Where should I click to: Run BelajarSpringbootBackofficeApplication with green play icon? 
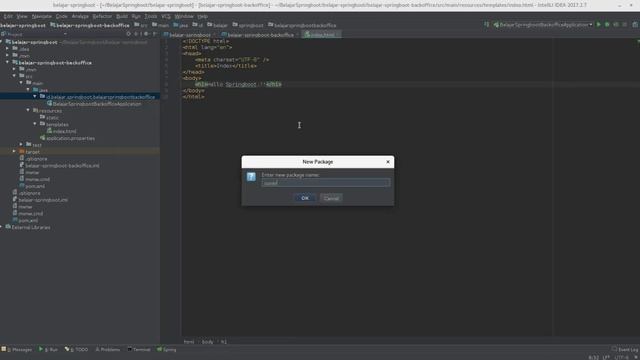pyautogui.click(x=599, y=25)
